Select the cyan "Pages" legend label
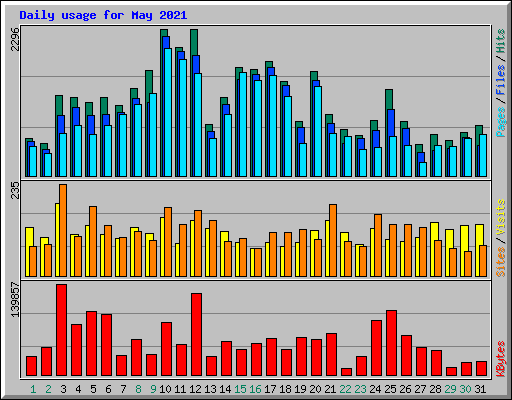 pyautogui.click(x=501, y=122)
